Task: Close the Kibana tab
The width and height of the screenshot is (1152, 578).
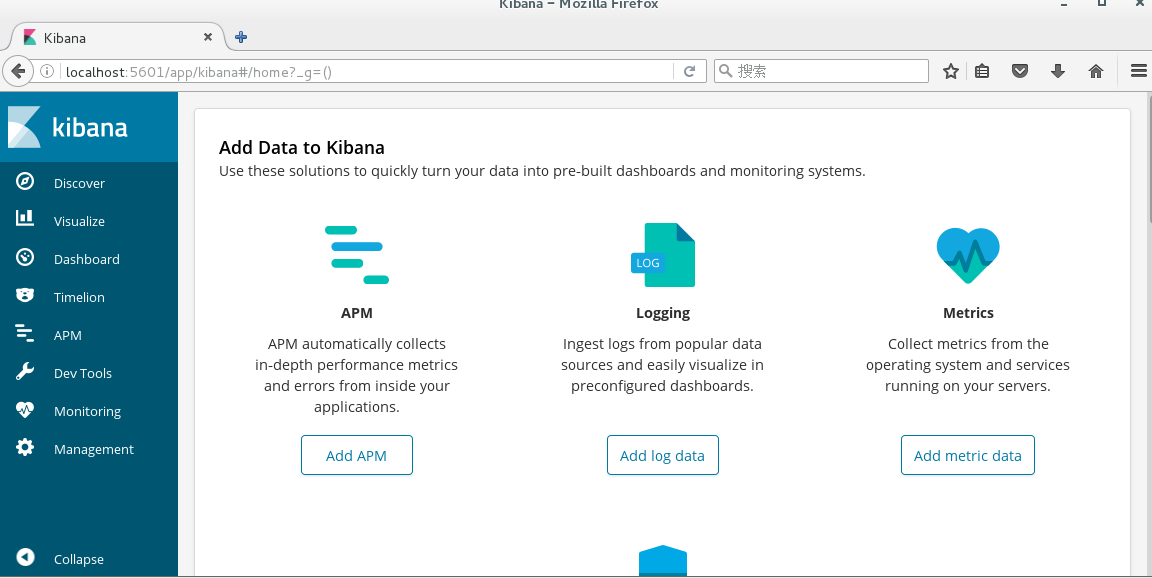Action: click(x=208, y=37)
